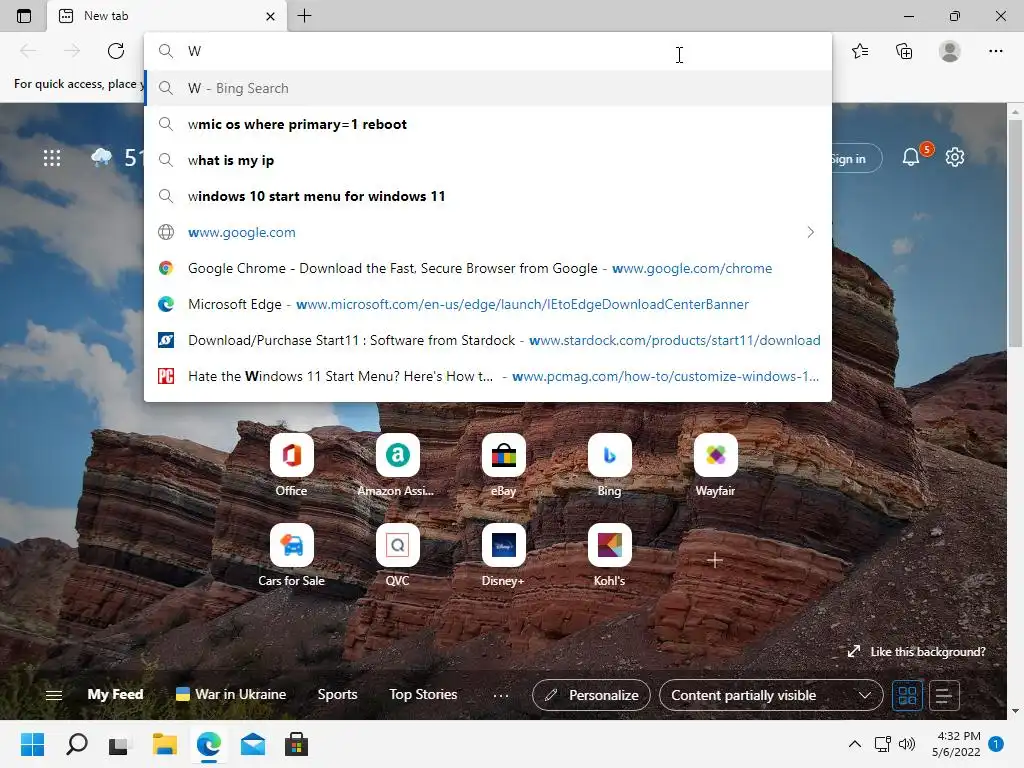Click Sign in button
Viewport: 1024px width, 768px height.
pyautogui.click(x=854, y=159)
